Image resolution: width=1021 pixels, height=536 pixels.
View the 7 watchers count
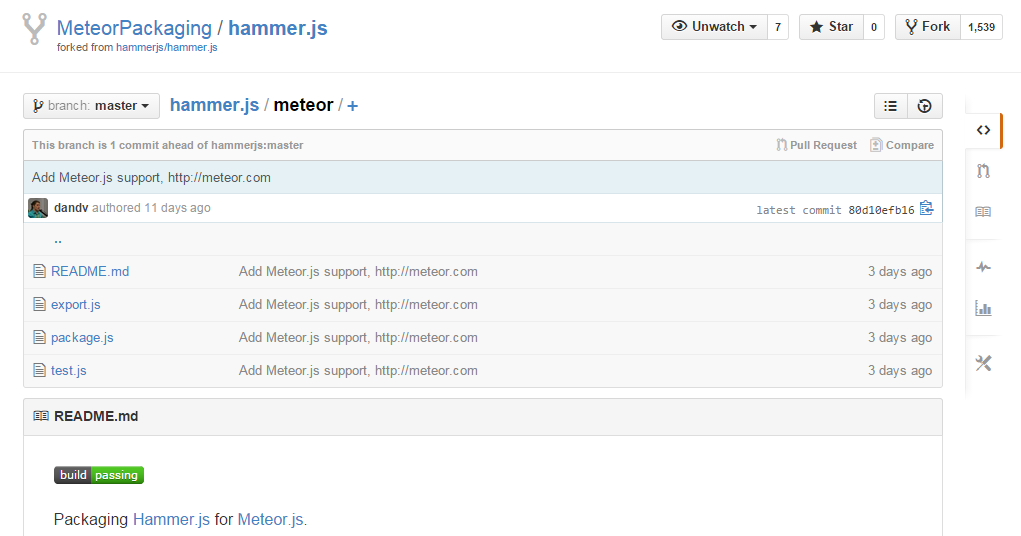[x=778, y=27]
